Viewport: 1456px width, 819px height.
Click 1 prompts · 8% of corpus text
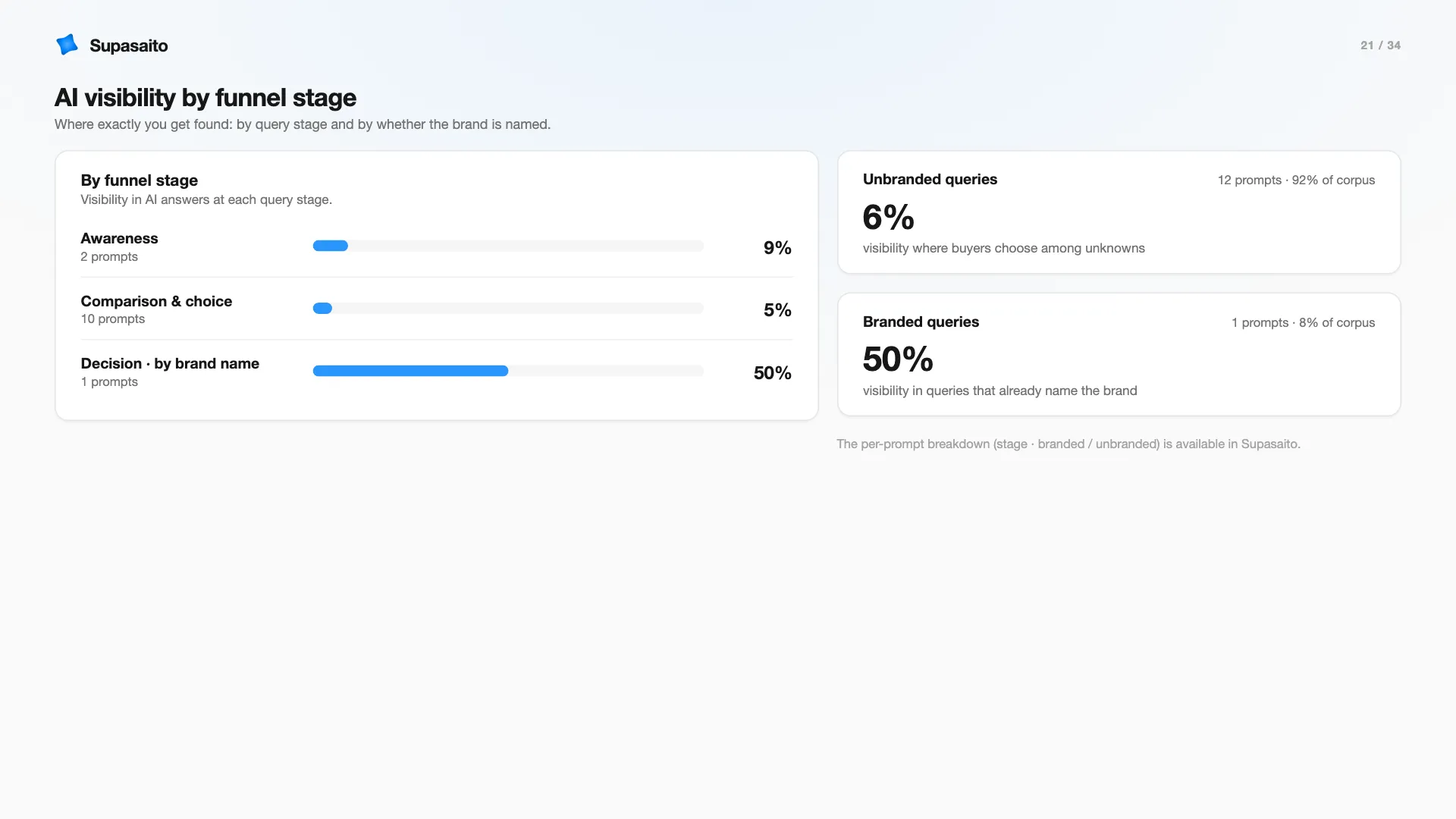click(1303, 323)
